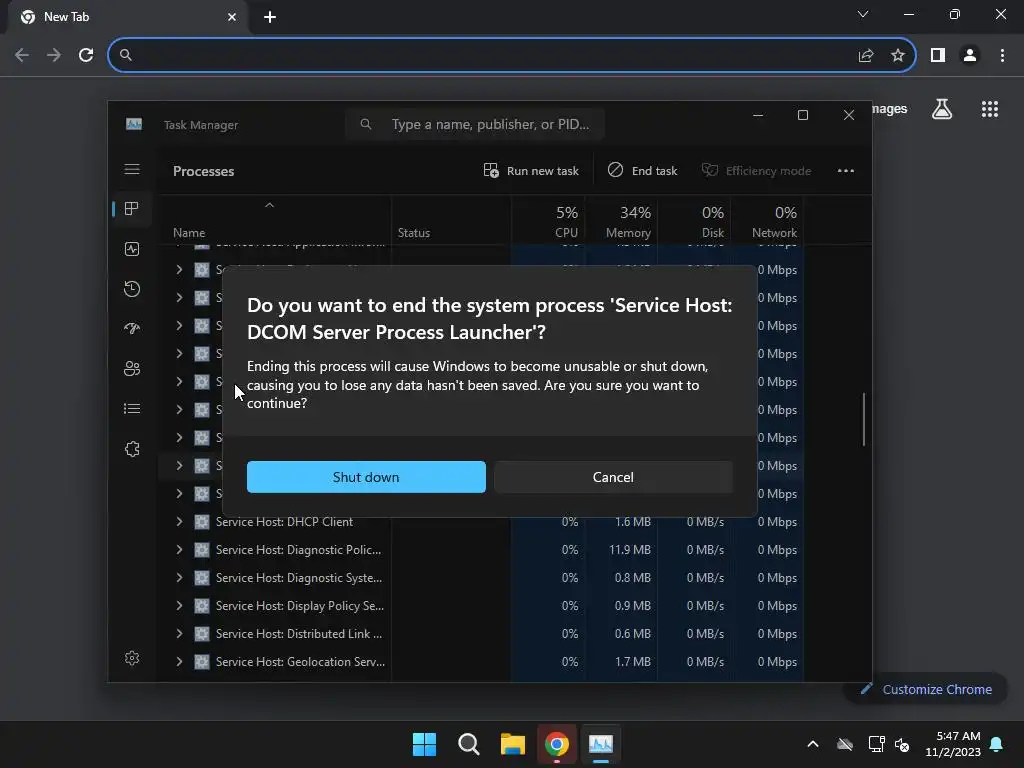Open taskbar Search

[468, 744]
